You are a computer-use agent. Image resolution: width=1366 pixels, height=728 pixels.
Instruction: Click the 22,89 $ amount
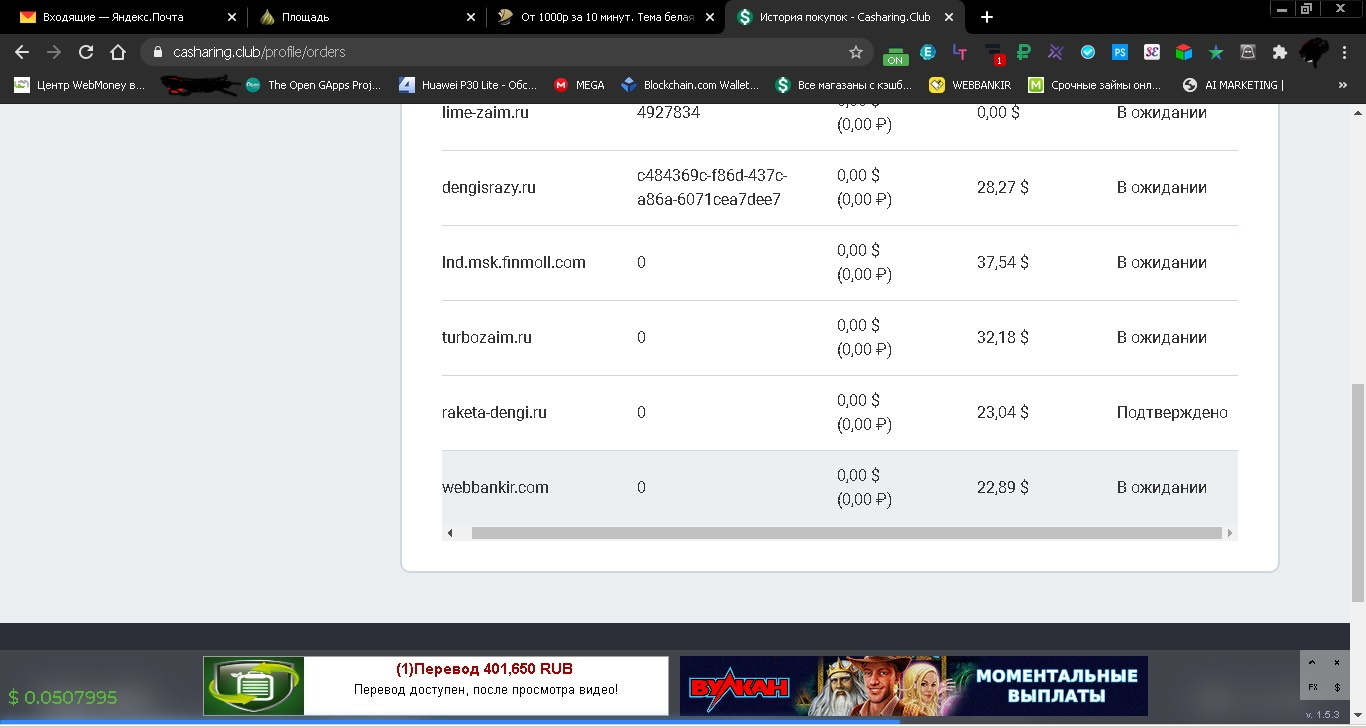click(x=1002, y=488)
